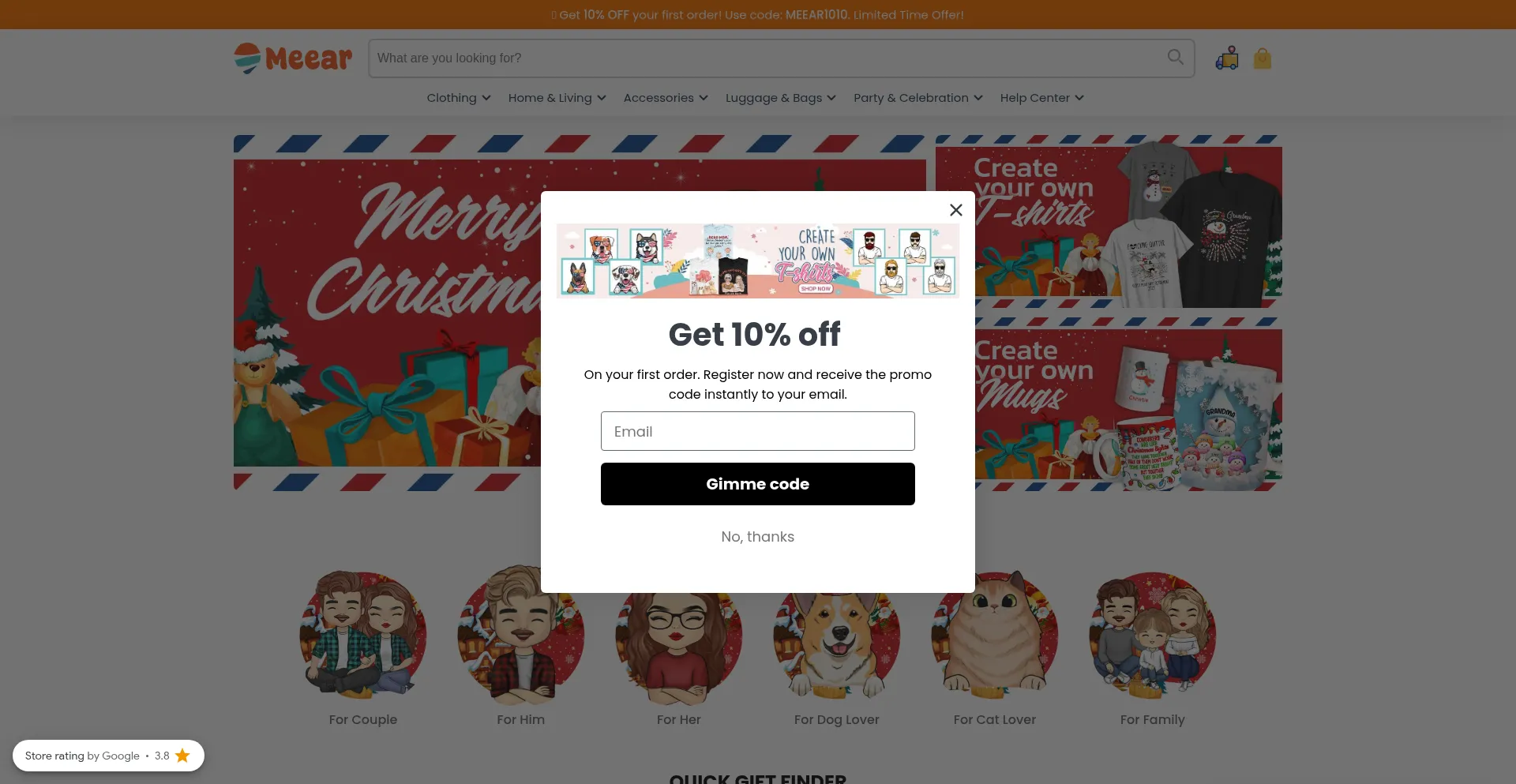Open the shopping bag cart icon
The width and height of the screenshot is (1516, 784).
pyautogui.click(x=1262, y=58)
